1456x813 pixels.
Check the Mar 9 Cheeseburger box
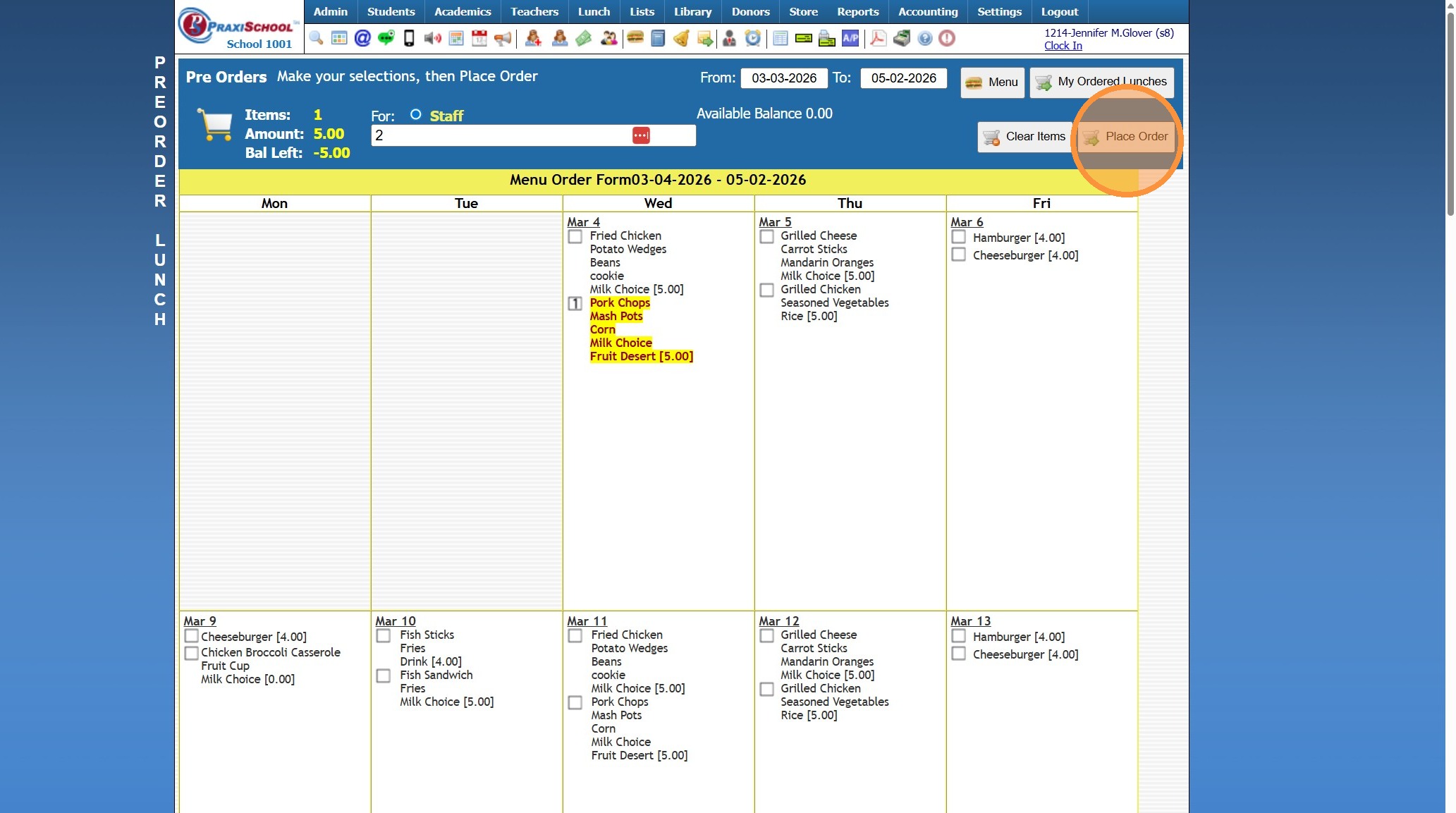[x=191, y=636]
